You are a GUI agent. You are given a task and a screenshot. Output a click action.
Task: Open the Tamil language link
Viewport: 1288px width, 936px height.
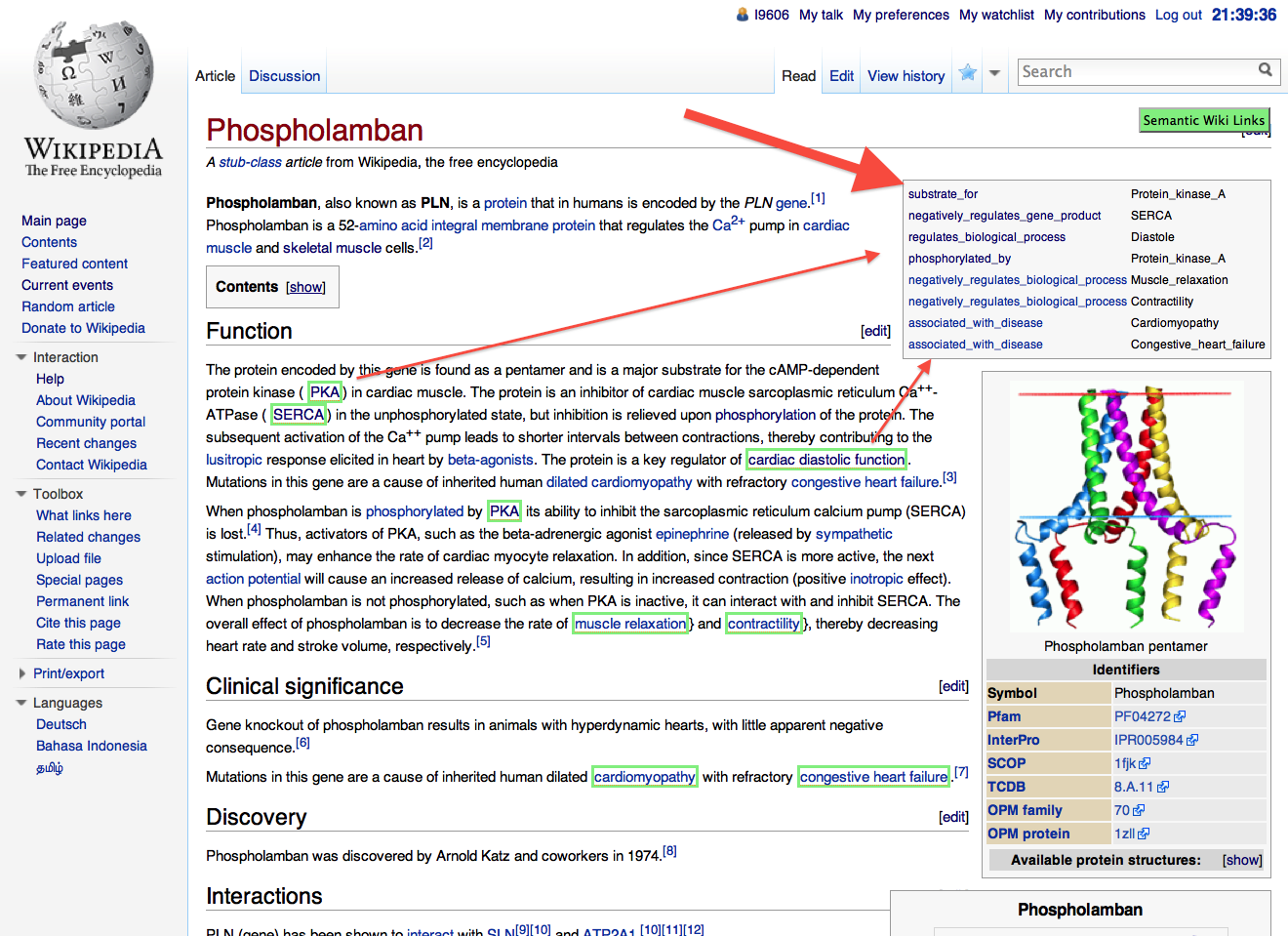coord(50,768)
